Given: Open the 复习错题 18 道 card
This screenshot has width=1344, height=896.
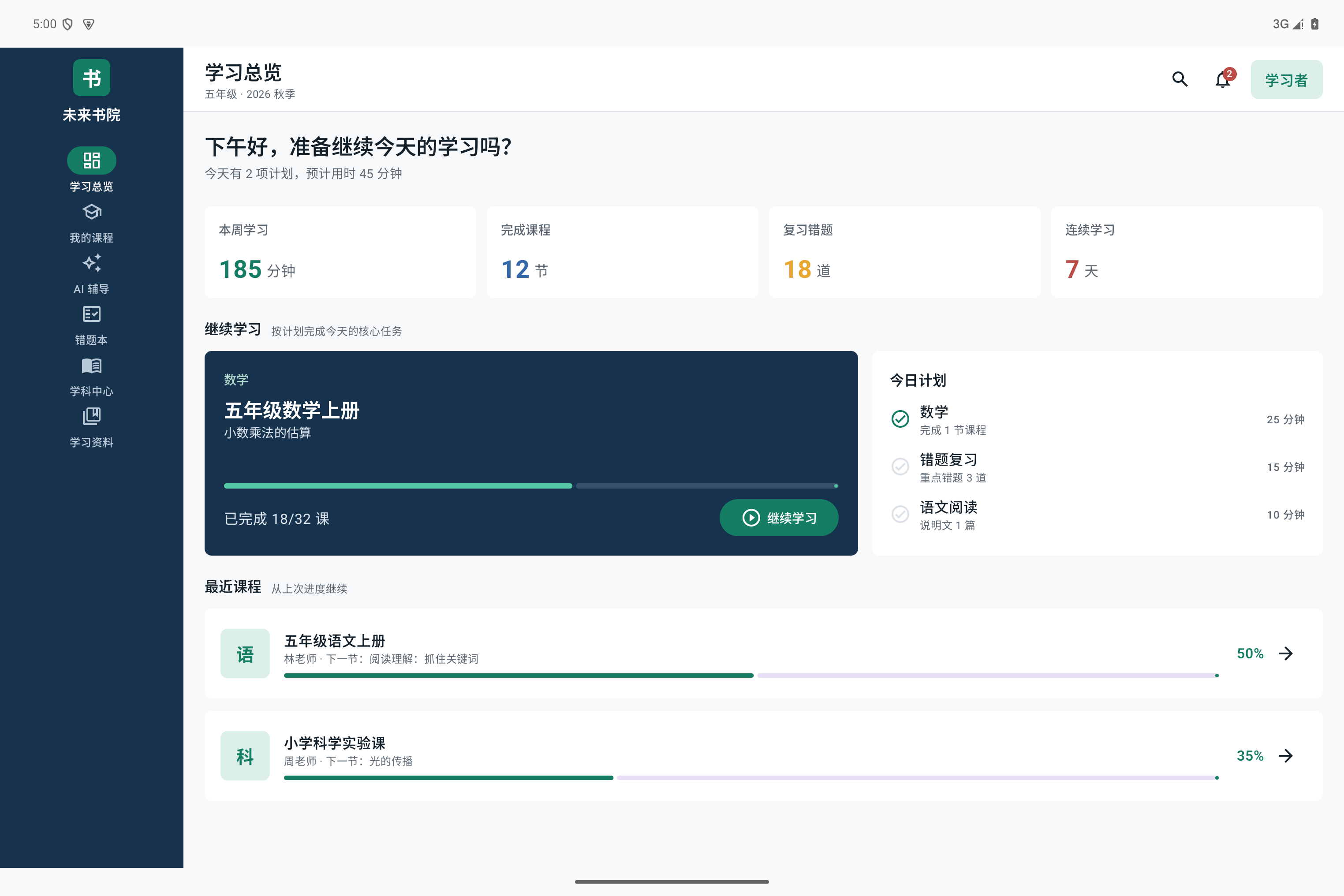Looking at the screenshot, I should (x=904, y=252).
